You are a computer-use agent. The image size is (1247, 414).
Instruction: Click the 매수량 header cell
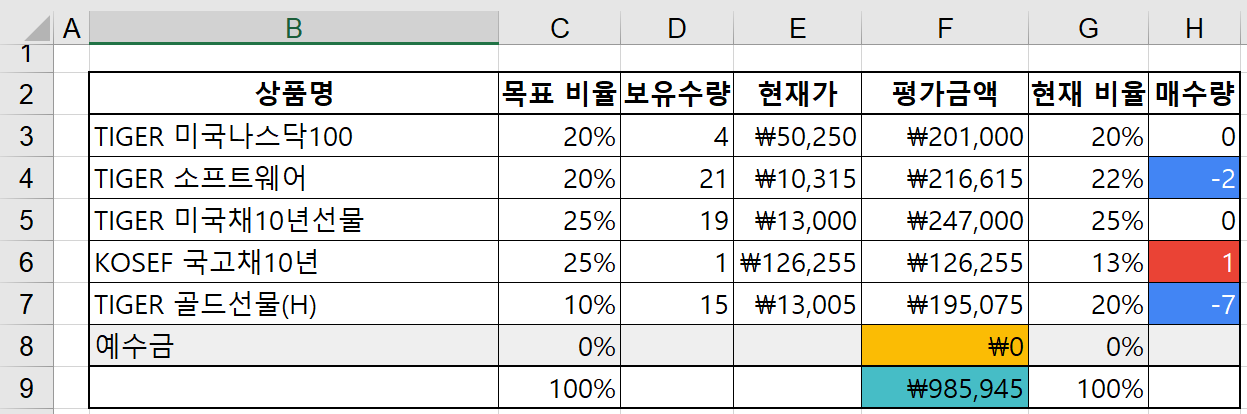[1194, 95]
